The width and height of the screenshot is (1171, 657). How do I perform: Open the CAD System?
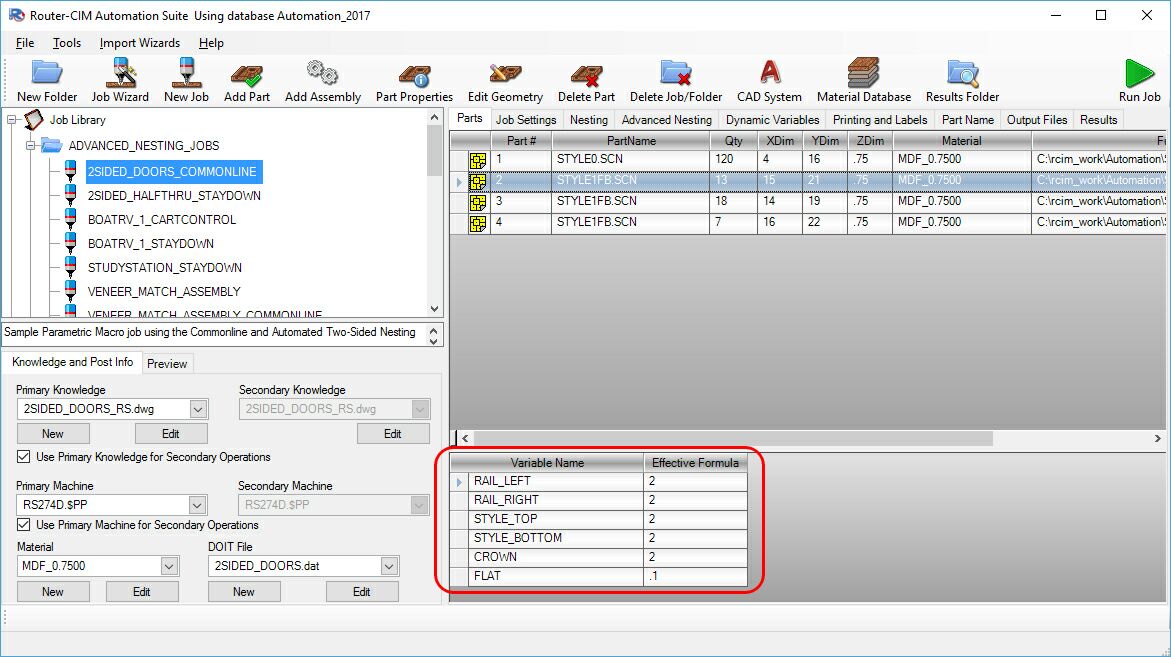point(767,78)
